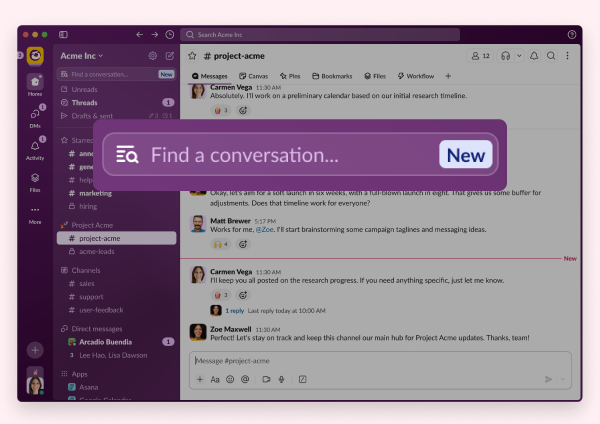Switch to the Pins tab
The image size is (600, 424).
point(290,76)
